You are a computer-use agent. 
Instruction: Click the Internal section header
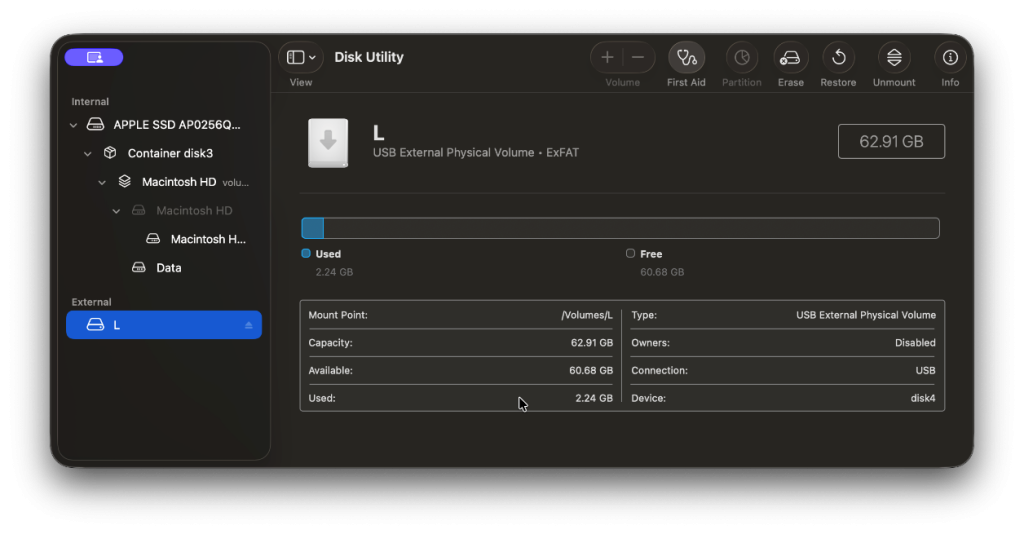[x=90, y=101]
